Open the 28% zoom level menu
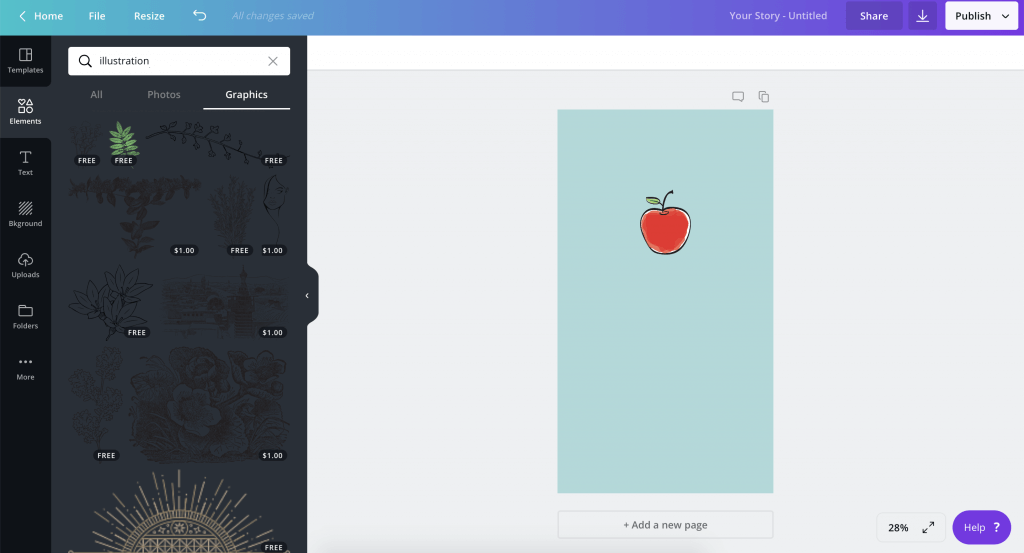The width and height of the screenshot is (1024, 553). click(x=898, y=527)
